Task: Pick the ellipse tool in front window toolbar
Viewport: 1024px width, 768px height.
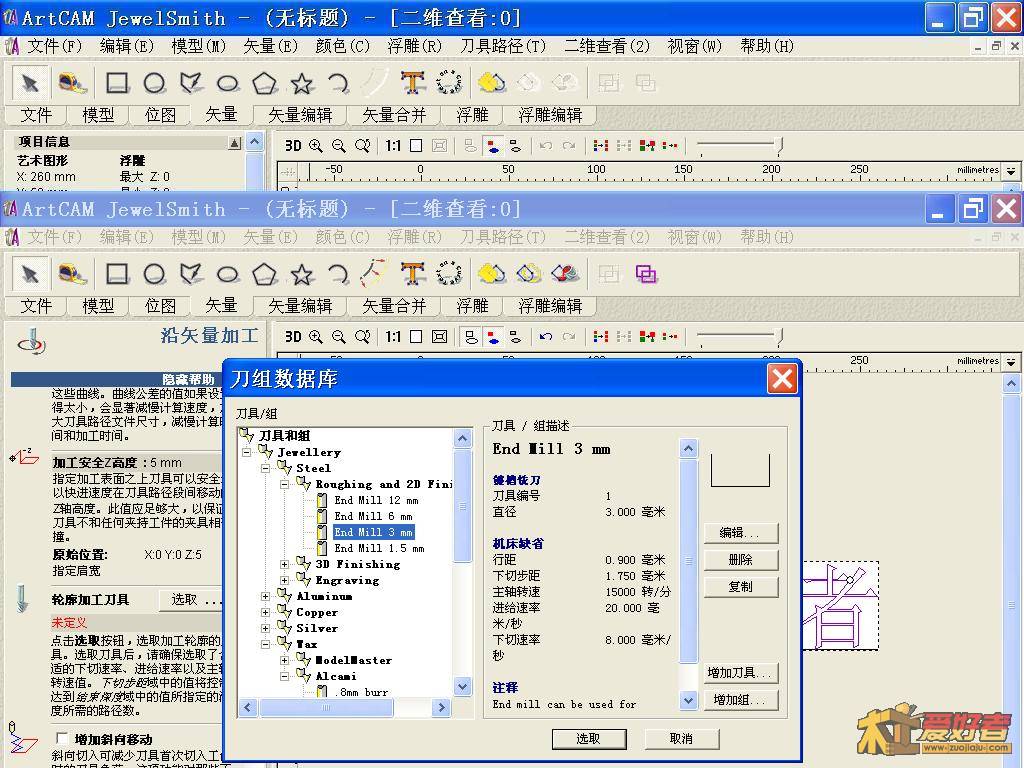Action: pyautogui.click(x=227, y=274)
